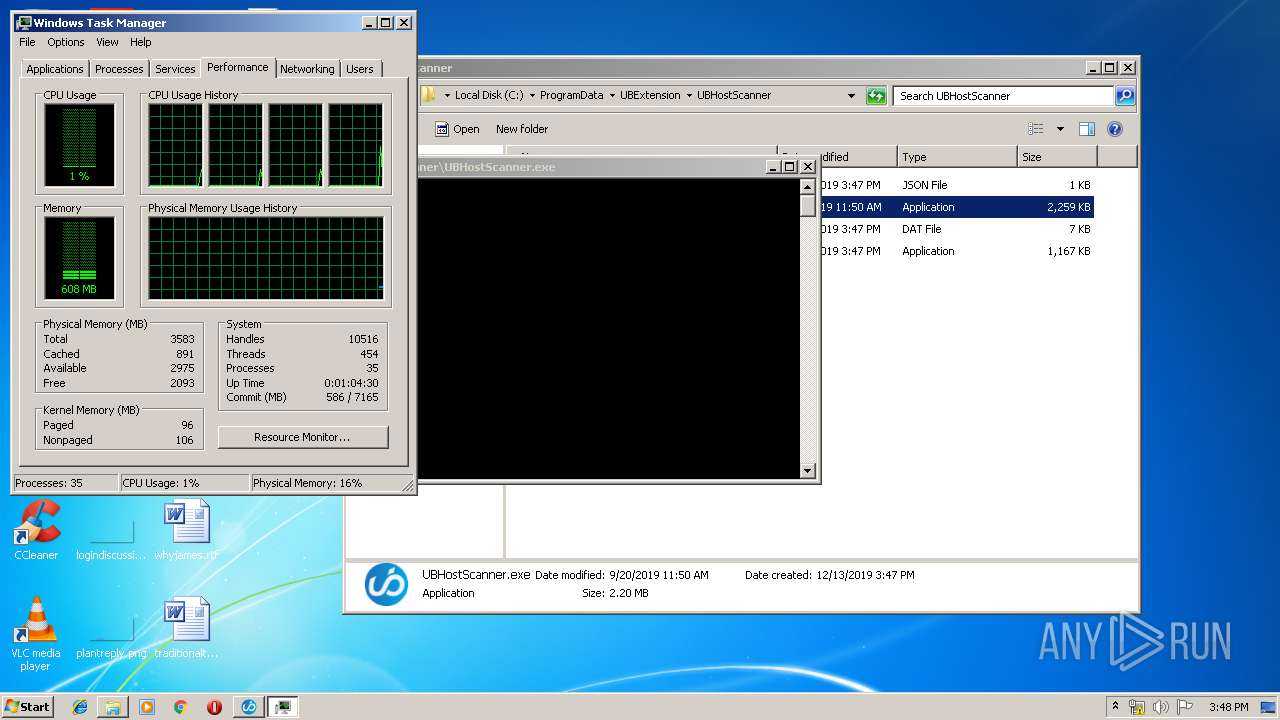
Task: Open Internet Explorer from the taskbar
Action: pos(80,707)
